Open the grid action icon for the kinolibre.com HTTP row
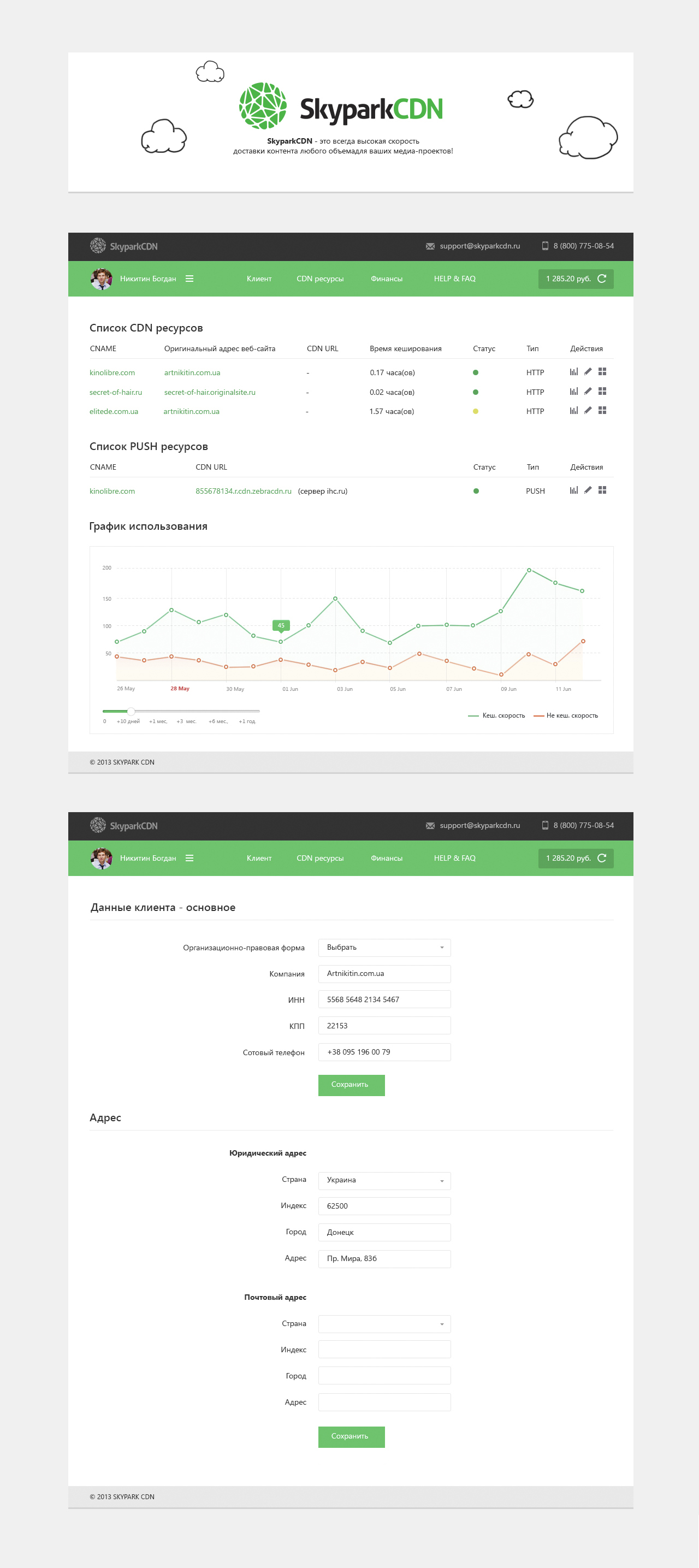This screenshot has width=699, height=1568. 602,372
